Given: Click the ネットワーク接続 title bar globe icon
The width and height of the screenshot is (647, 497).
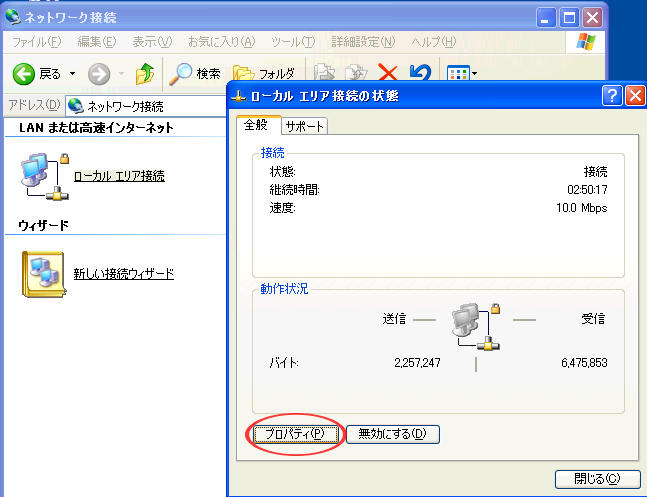Looking at the screenshot, I should pyautogui.click(x=12, y=17).
